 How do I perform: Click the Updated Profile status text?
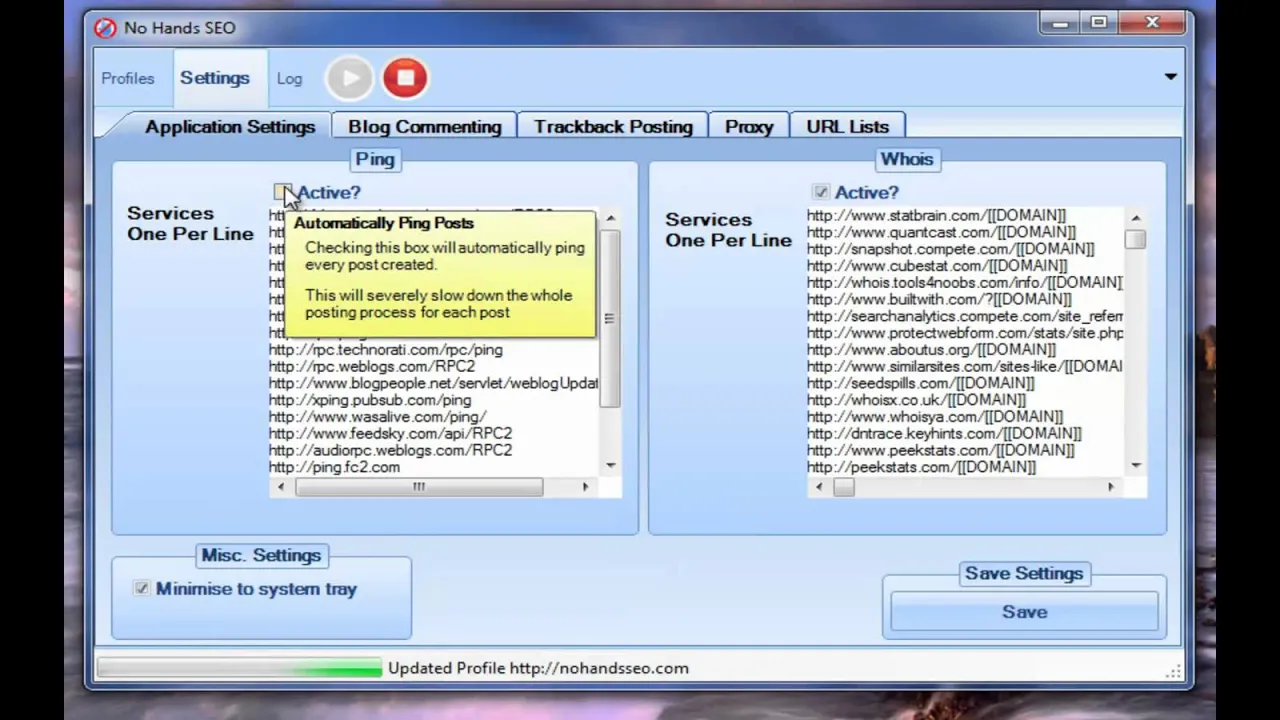[538, 668]
